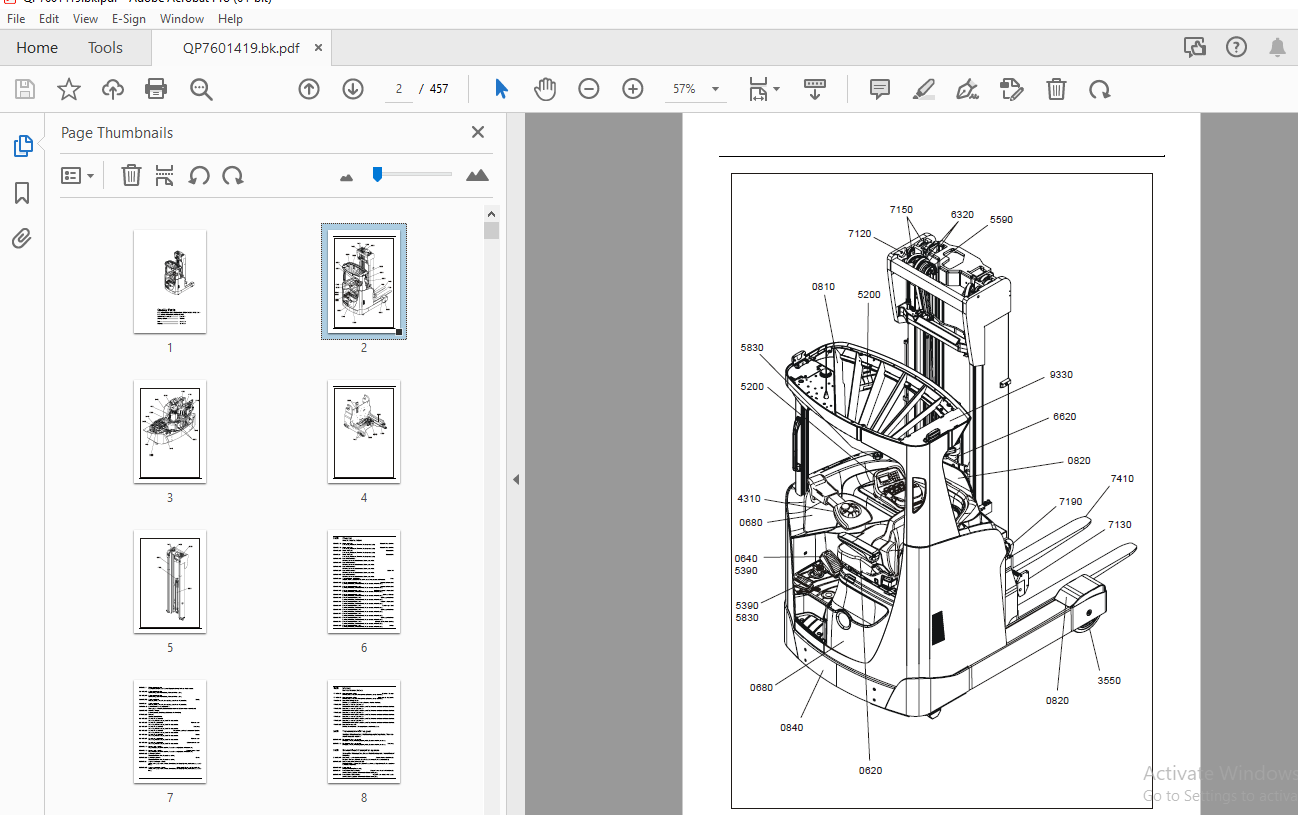Viewport: 1298px width, 815px height.
Task: Select page 2 thumbnail
Action: pos(364,282)
